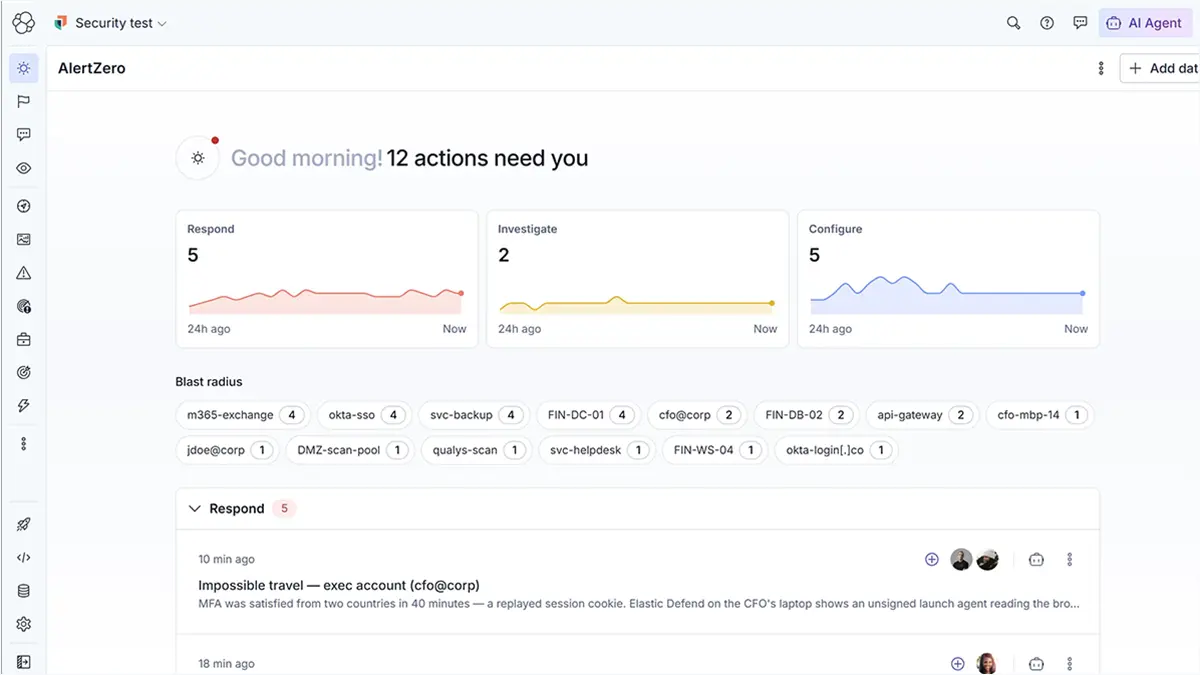1200x675 pixels.
Task: Select the okta-login[.]co chip
Action: pos(836,450)
